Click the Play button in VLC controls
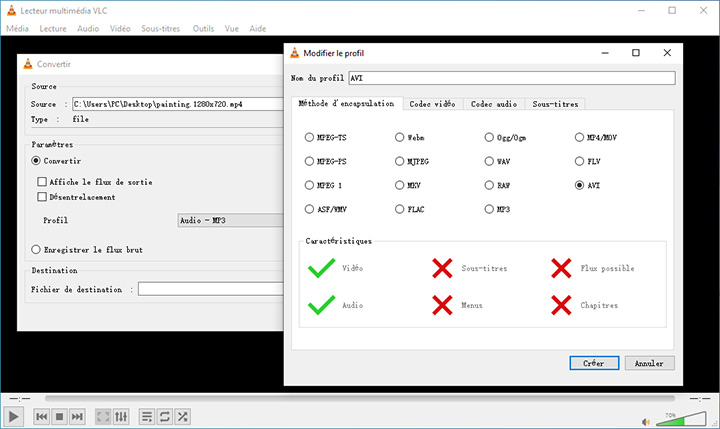 click(x=13, y=417)
